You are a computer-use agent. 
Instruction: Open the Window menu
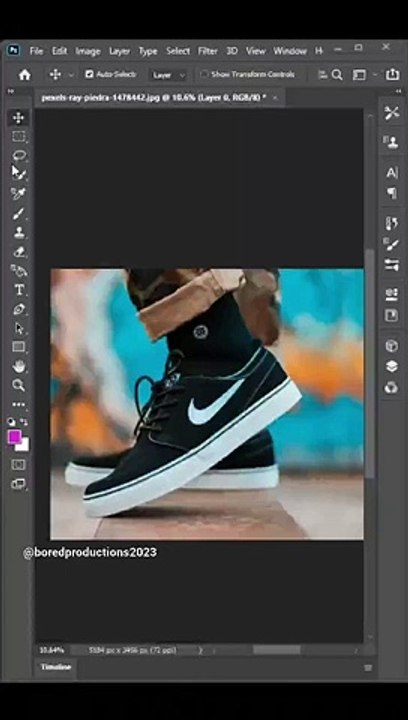290,51
